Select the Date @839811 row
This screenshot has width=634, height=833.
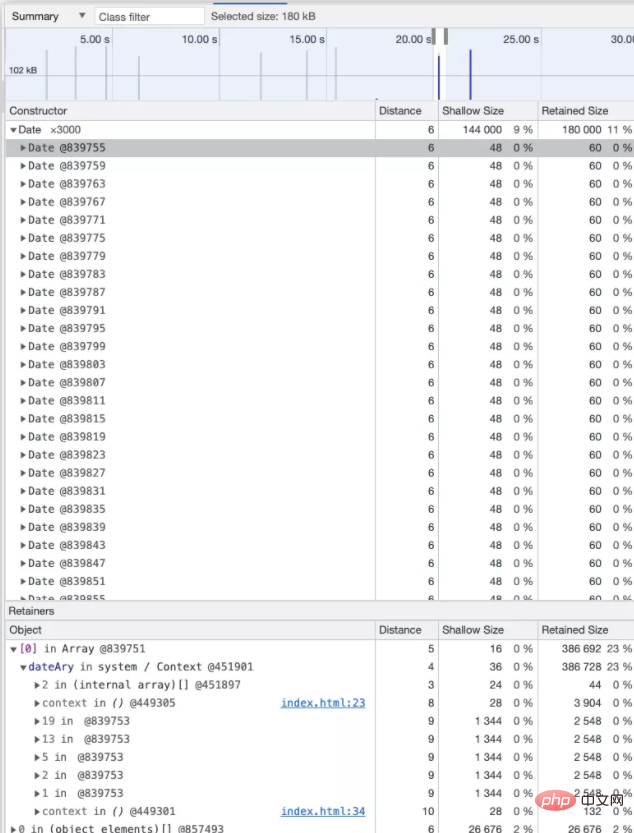coord(319,401)
